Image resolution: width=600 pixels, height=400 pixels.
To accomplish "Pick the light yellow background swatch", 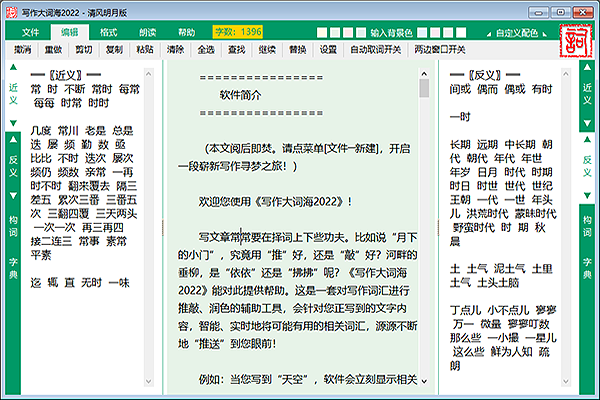I will pyautogui.click(x=322, y=33).
